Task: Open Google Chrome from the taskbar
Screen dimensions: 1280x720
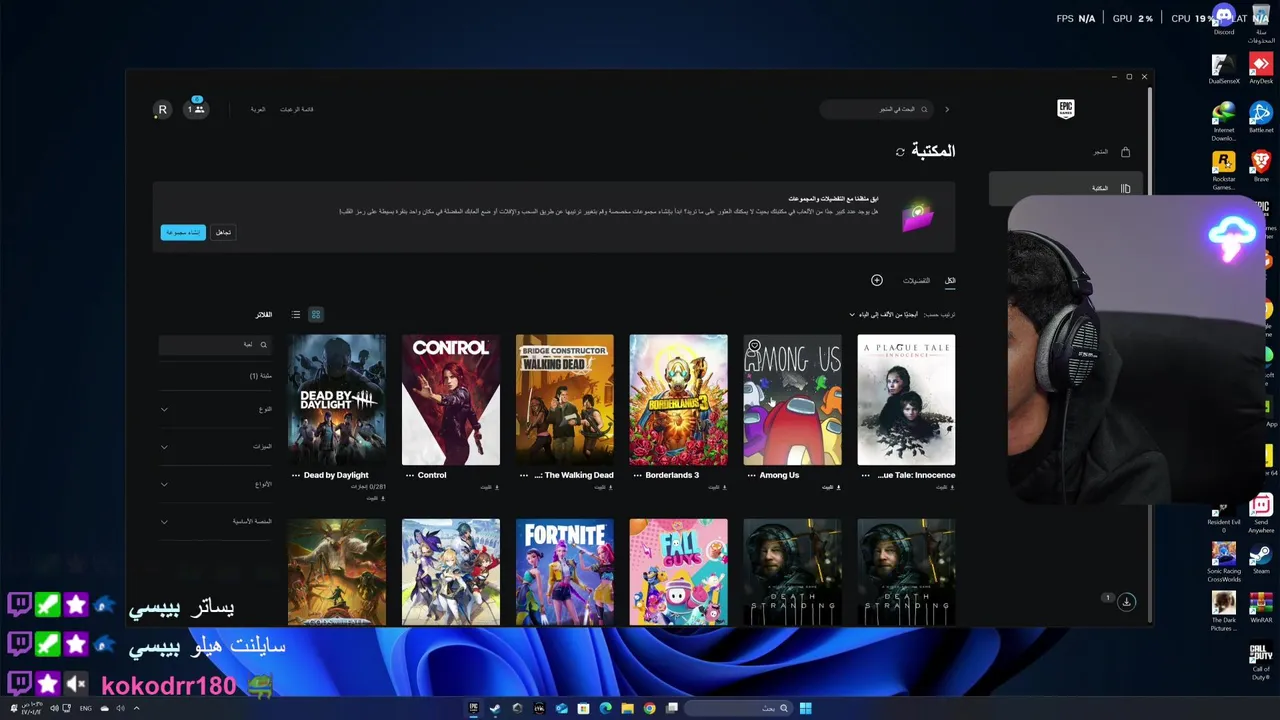Action: coord(650,708)
